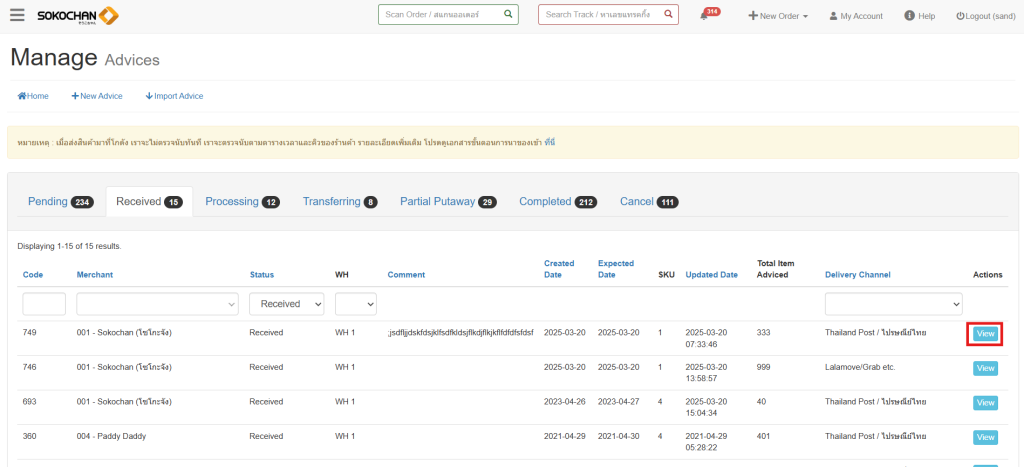
Task: Click total item value 999
Action: click(x=763, y=367)
